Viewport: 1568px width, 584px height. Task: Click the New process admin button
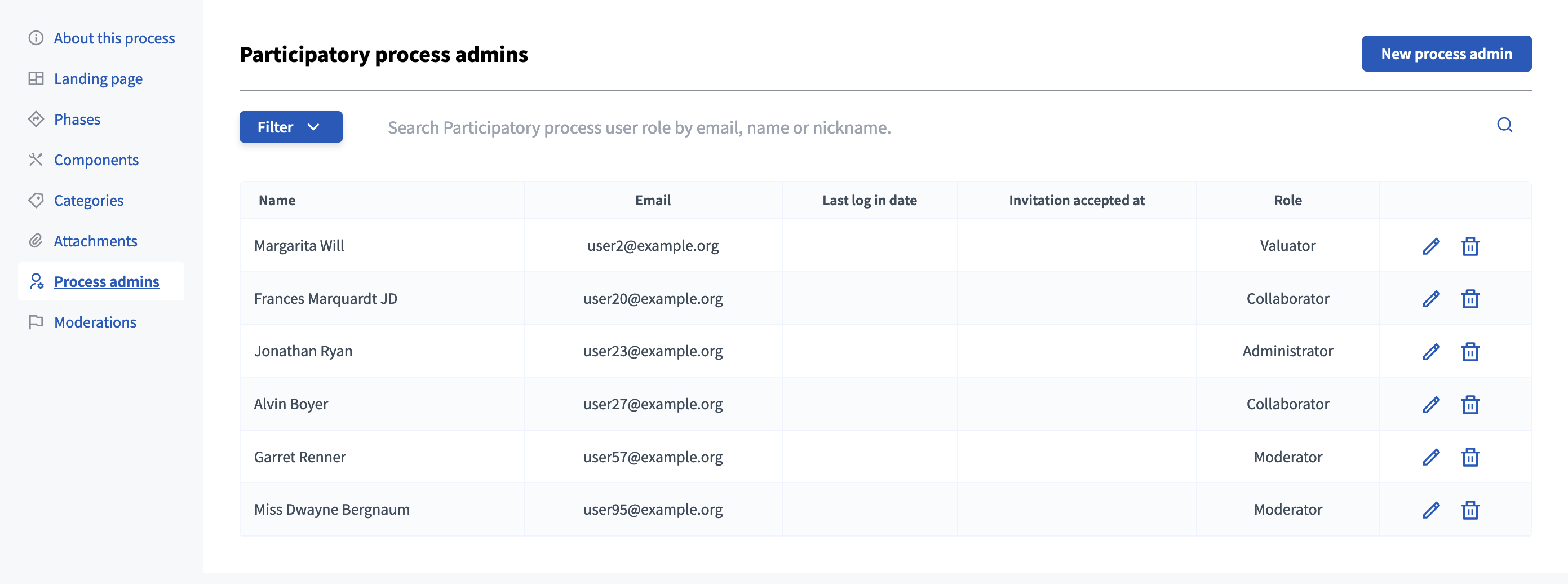(1446, 54)
